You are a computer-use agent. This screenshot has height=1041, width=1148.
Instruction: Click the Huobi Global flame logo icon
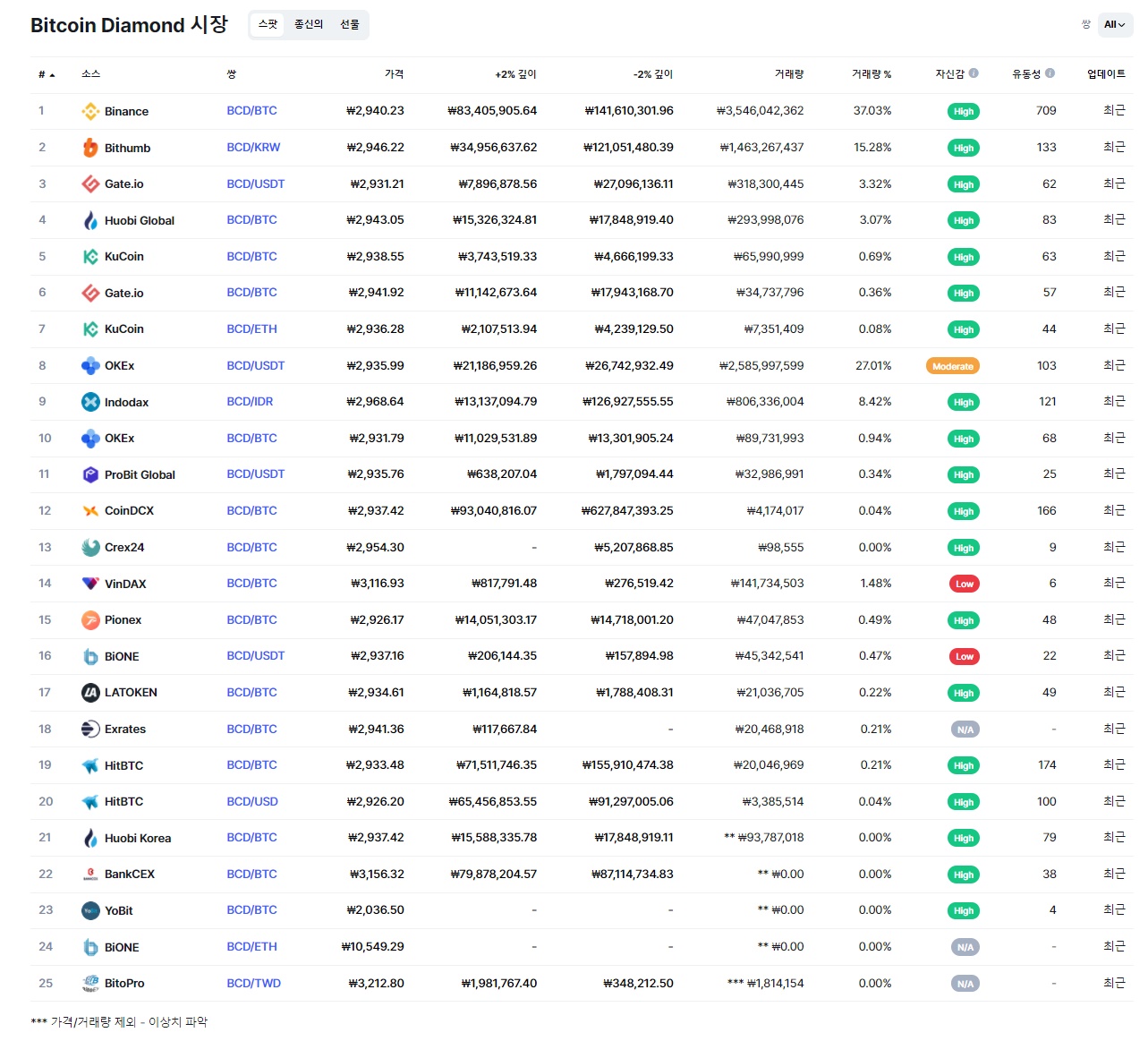click(90, 220)
